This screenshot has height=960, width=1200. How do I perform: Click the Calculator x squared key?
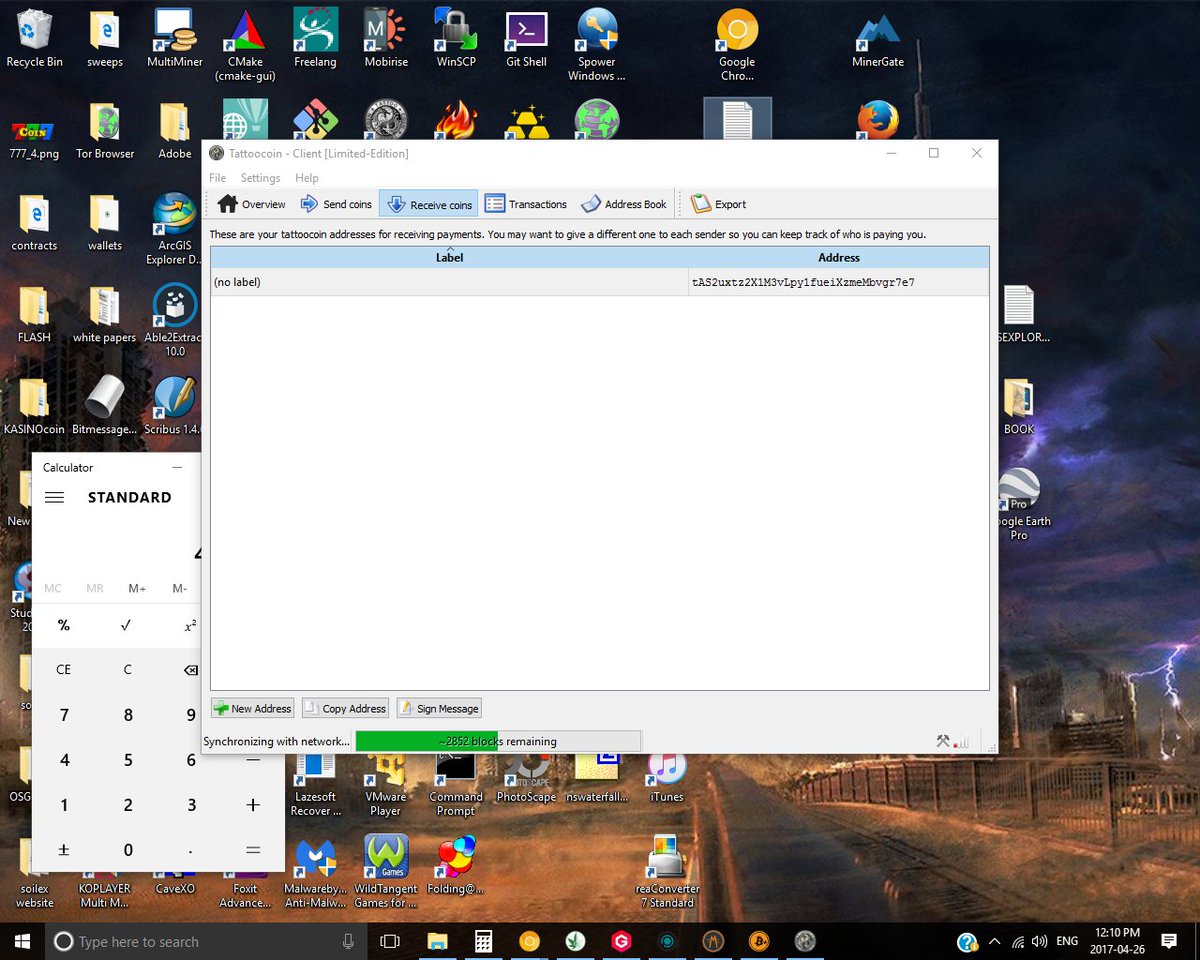coord(190,625)
